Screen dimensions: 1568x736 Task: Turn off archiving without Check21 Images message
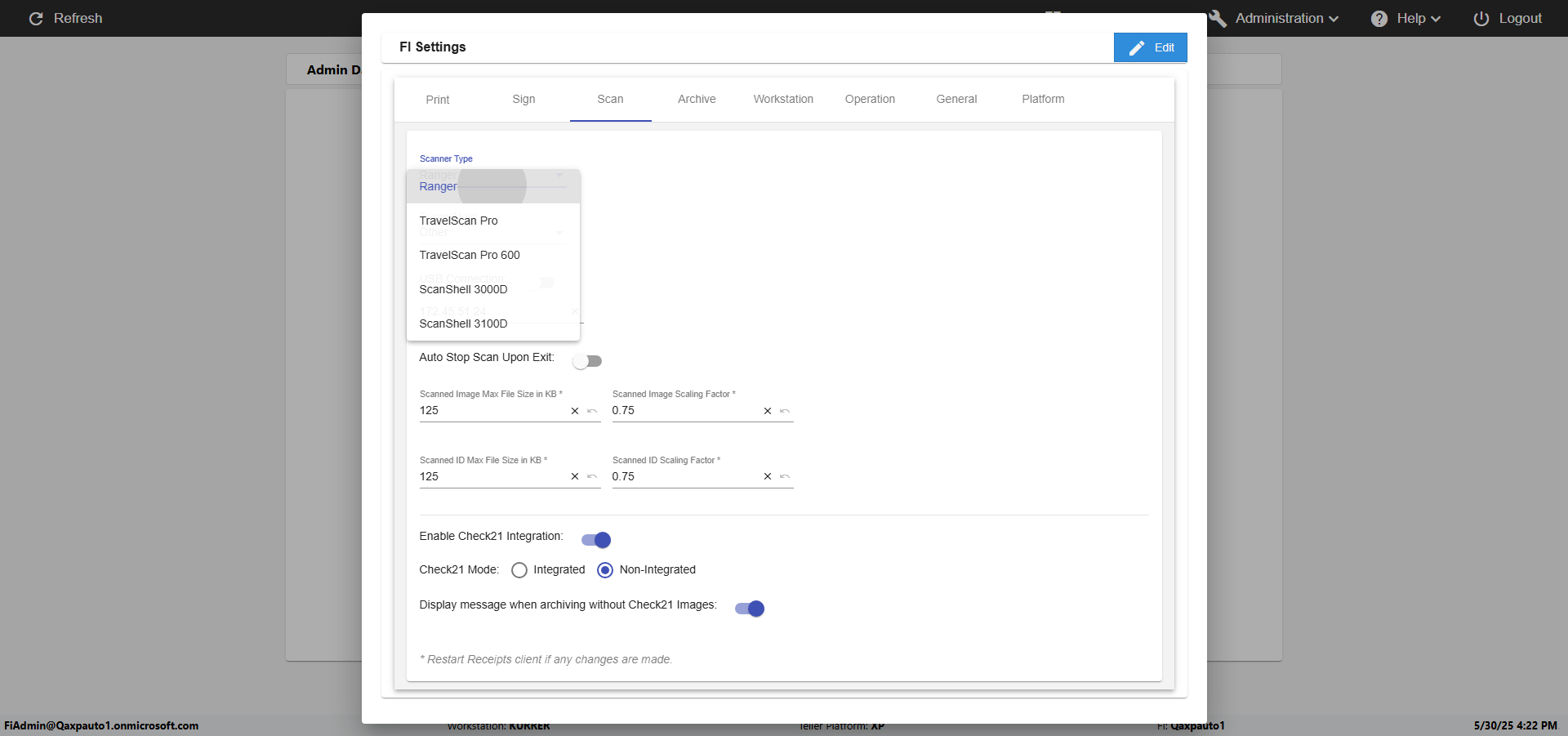click(x=750, y=609)
